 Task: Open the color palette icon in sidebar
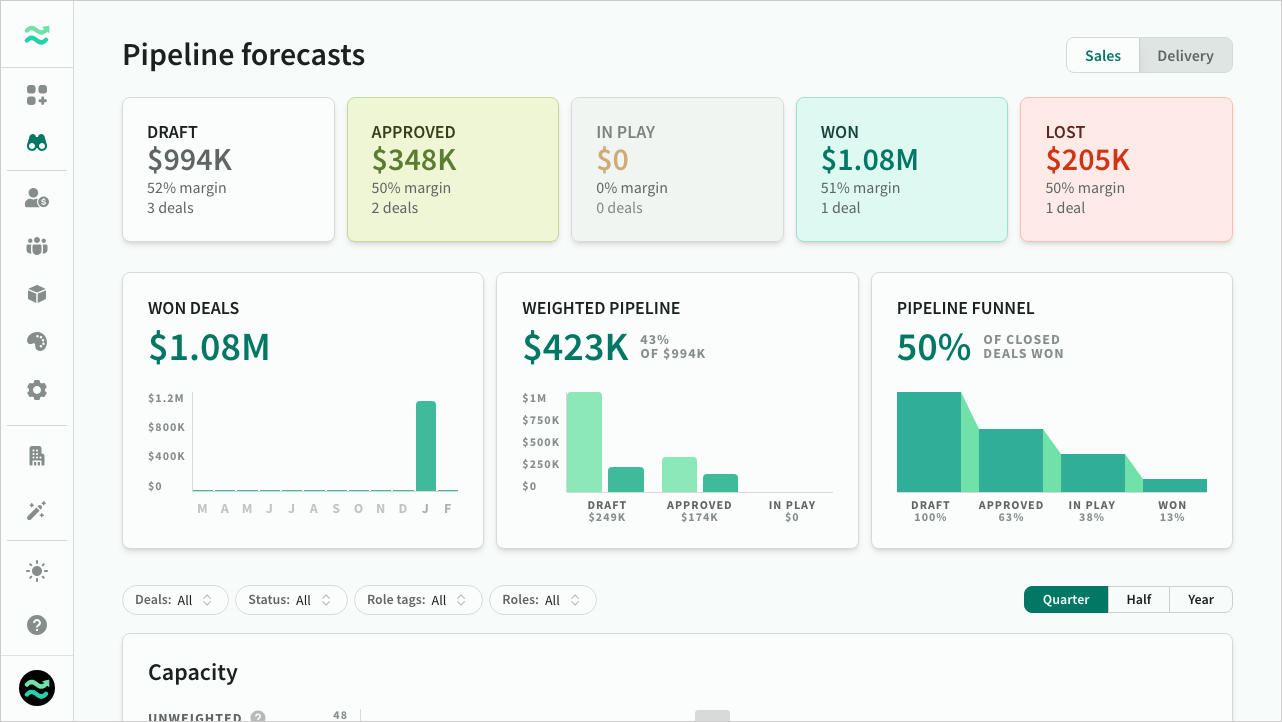[x=37, y=342]
